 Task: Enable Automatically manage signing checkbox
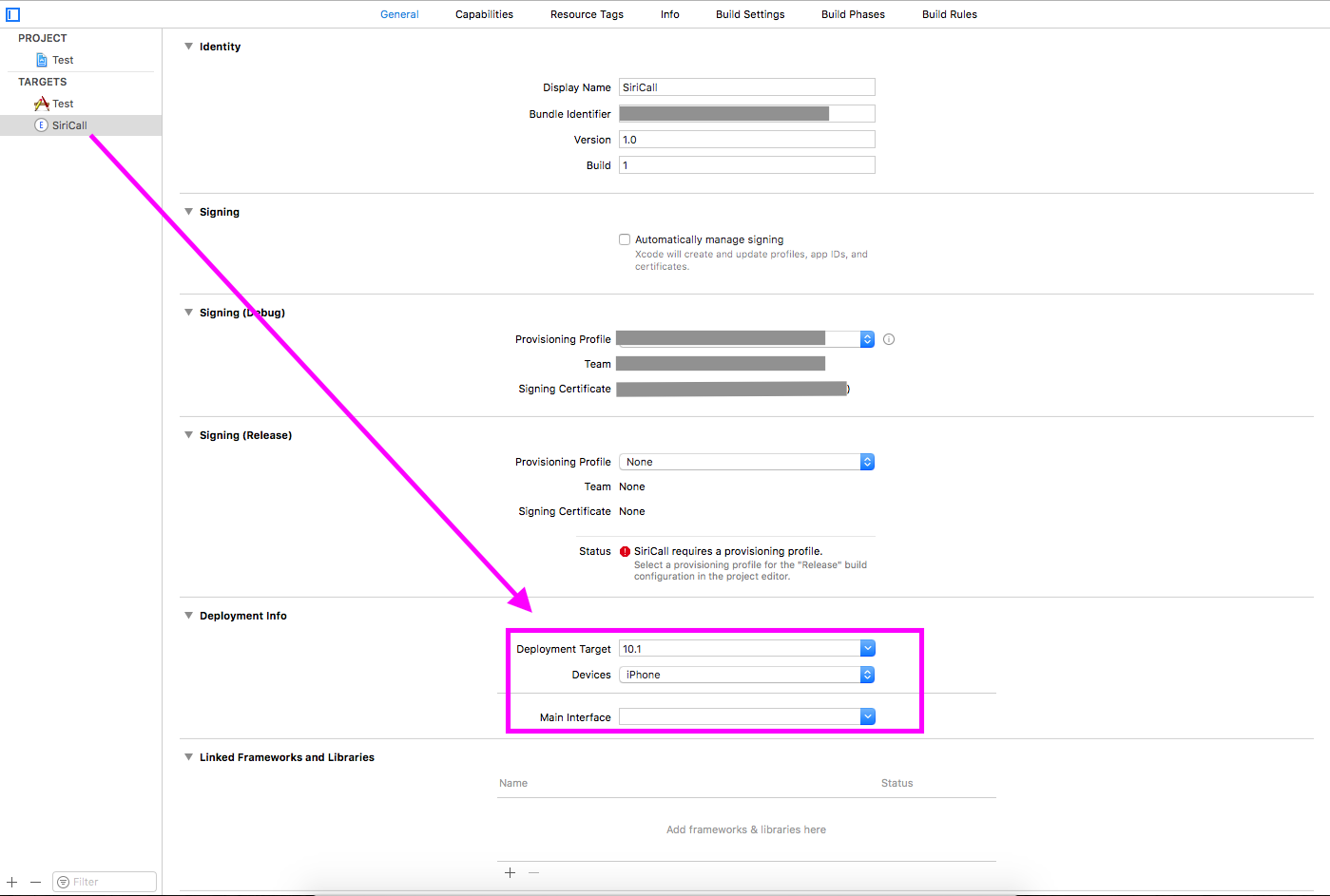[x=625, y=239]
